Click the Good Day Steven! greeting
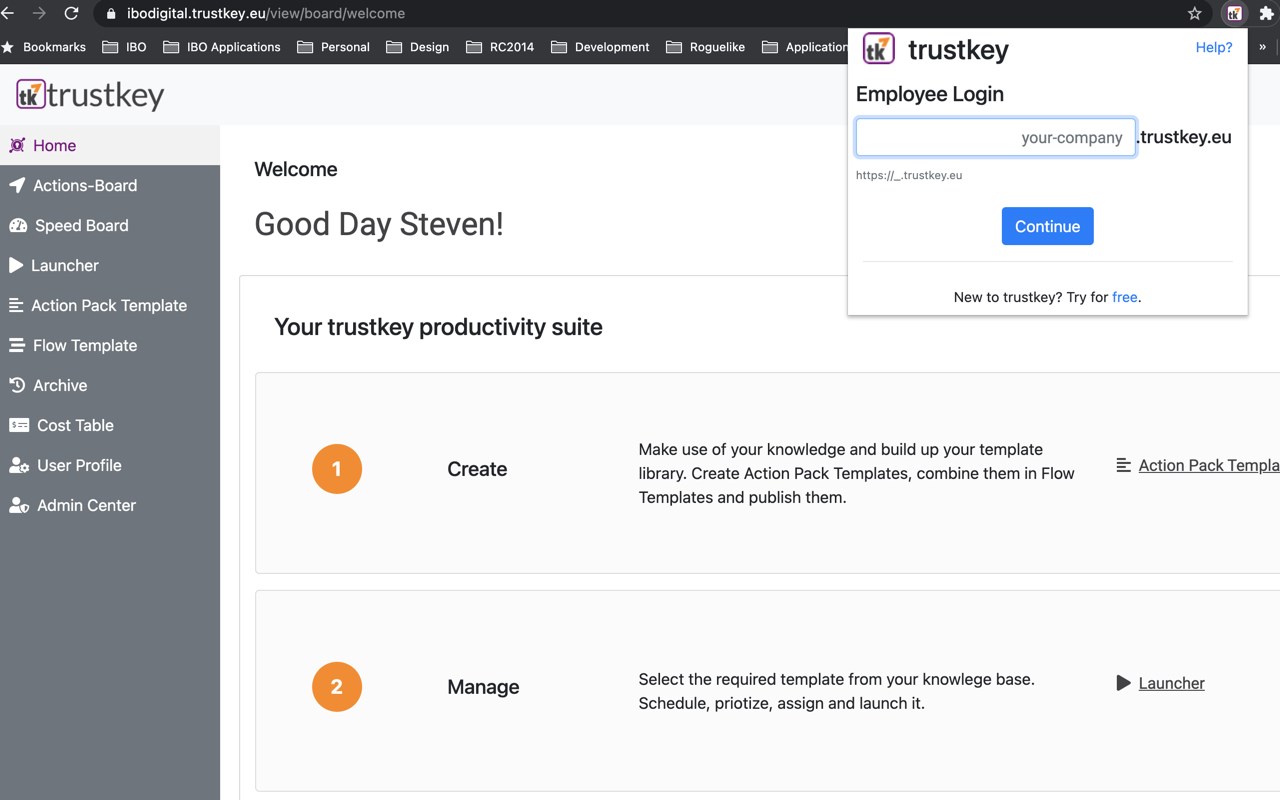The width and height of the screenshot is (1280, 800). tap(379, 224)
